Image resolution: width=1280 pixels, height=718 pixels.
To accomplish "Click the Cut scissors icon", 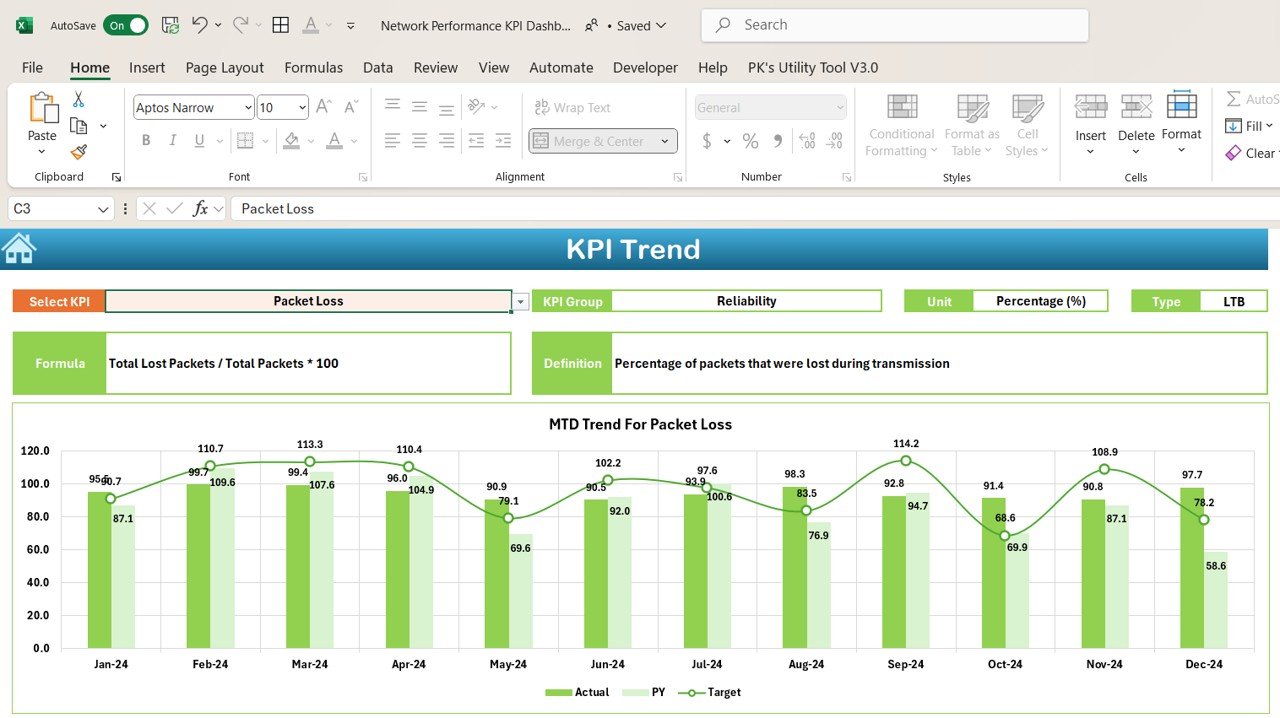I will click(x=78, y=100).
